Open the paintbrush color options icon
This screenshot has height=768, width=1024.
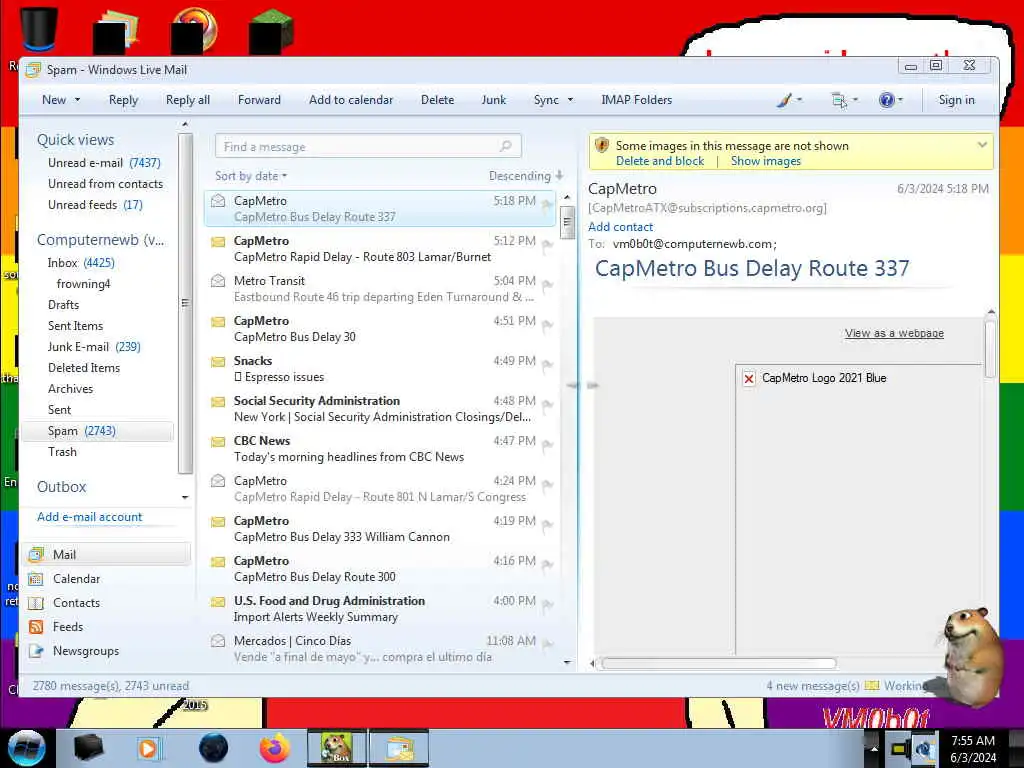pos(784,100)
